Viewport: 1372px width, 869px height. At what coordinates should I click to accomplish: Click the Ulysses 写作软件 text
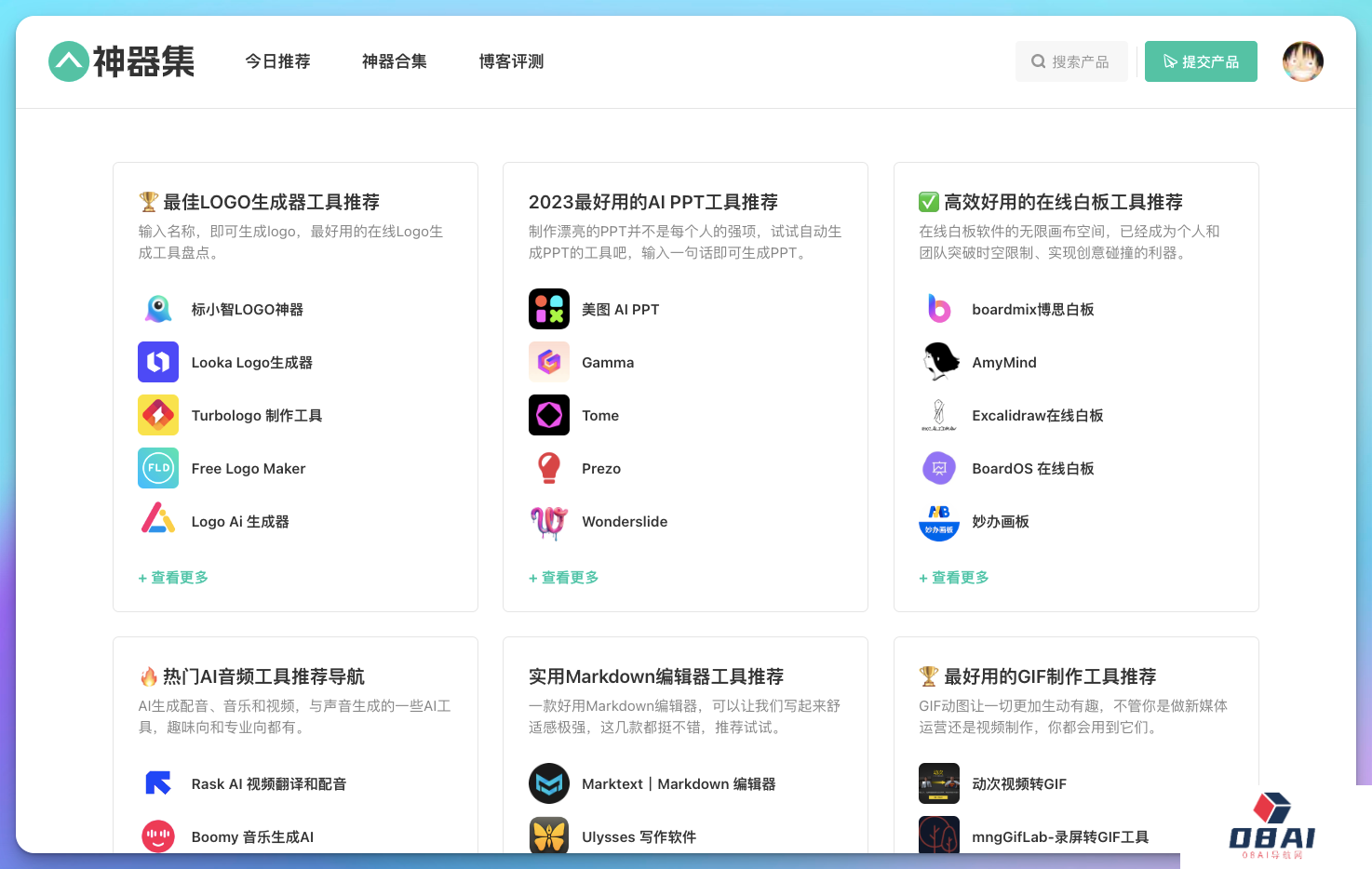(x=639, y=836)
